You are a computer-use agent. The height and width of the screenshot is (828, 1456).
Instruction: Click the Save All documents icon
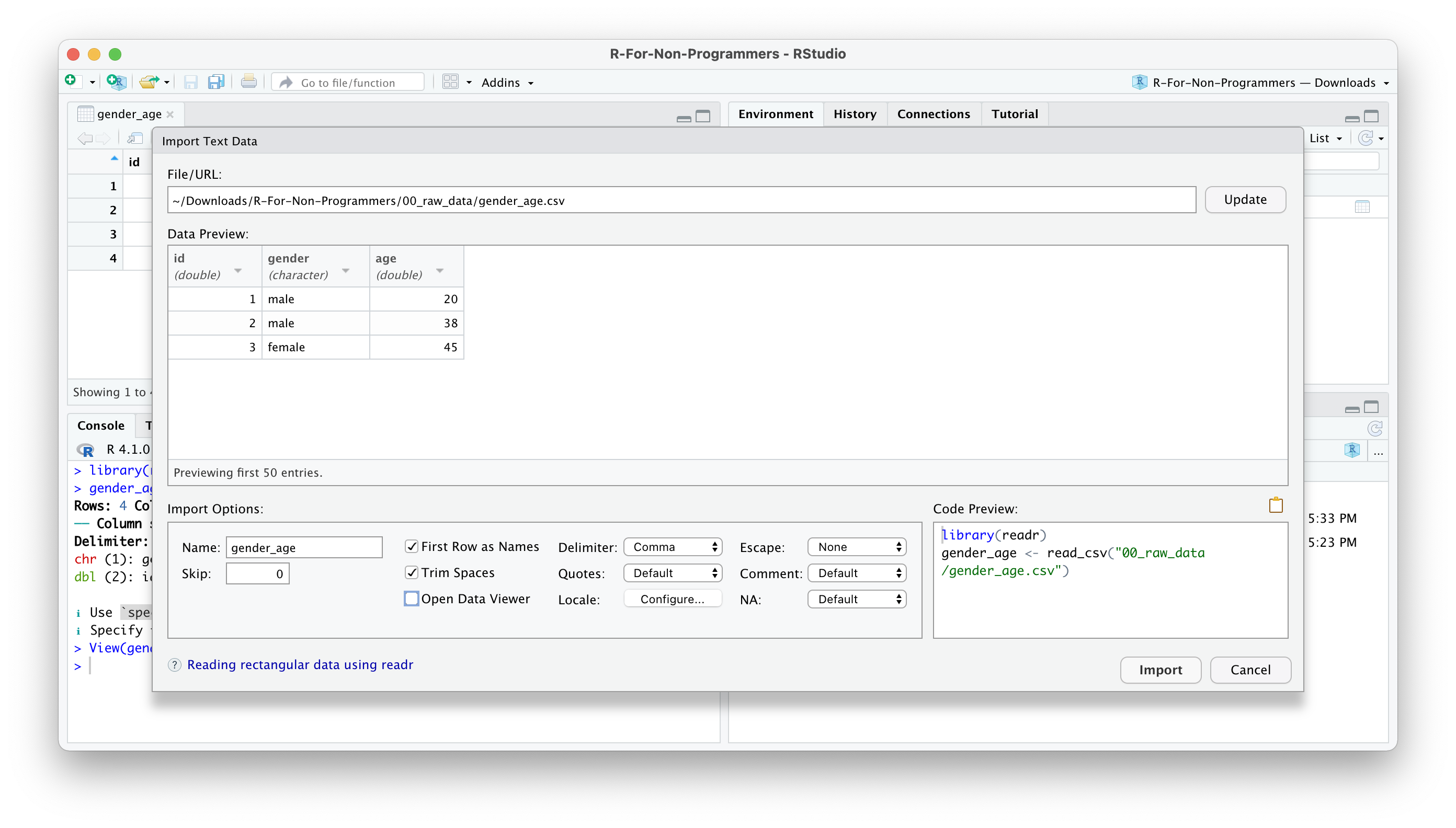(215, 82)
